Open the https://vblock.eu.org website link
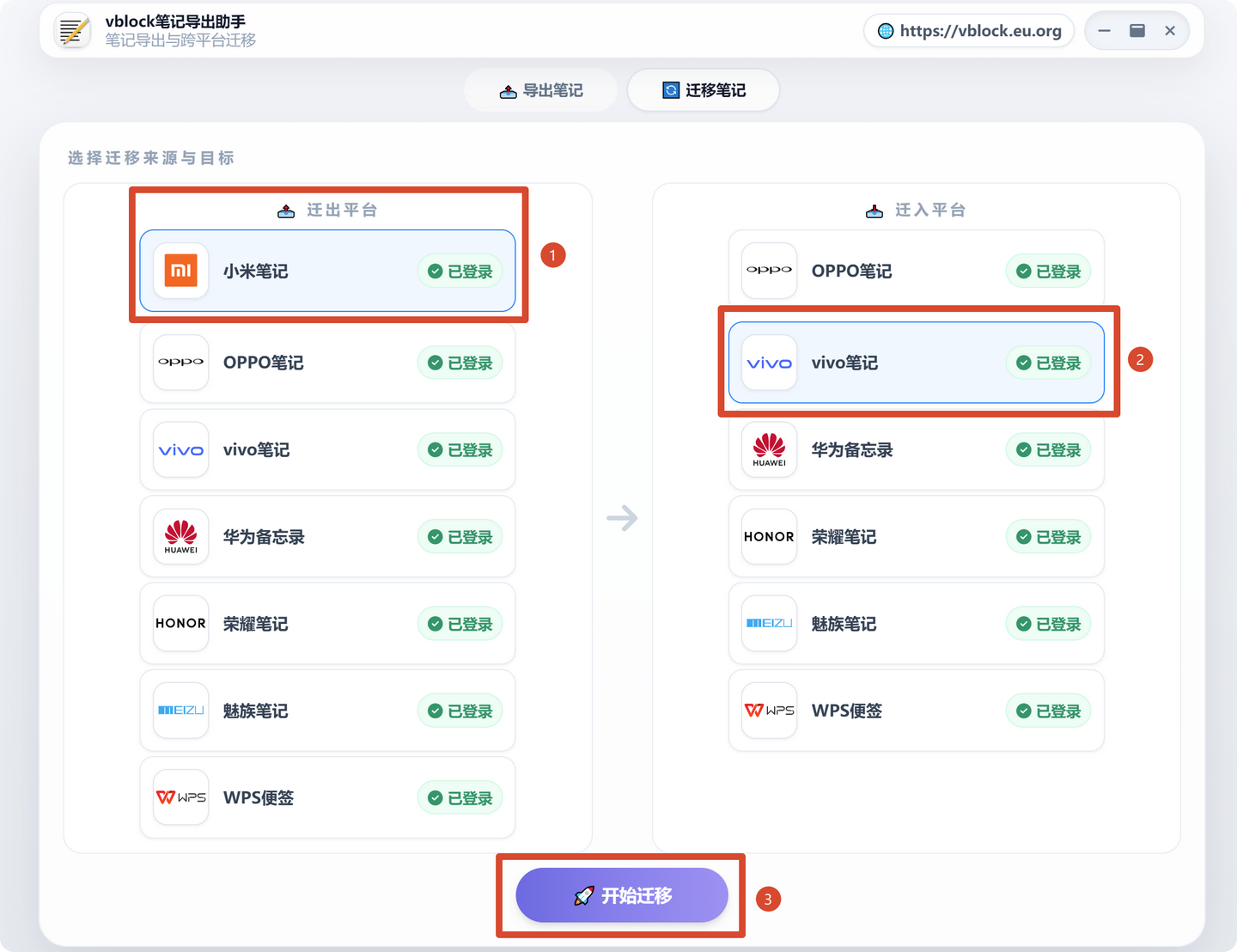The width and height of the screenshot is (1237, 952). (x=969, y=31)
